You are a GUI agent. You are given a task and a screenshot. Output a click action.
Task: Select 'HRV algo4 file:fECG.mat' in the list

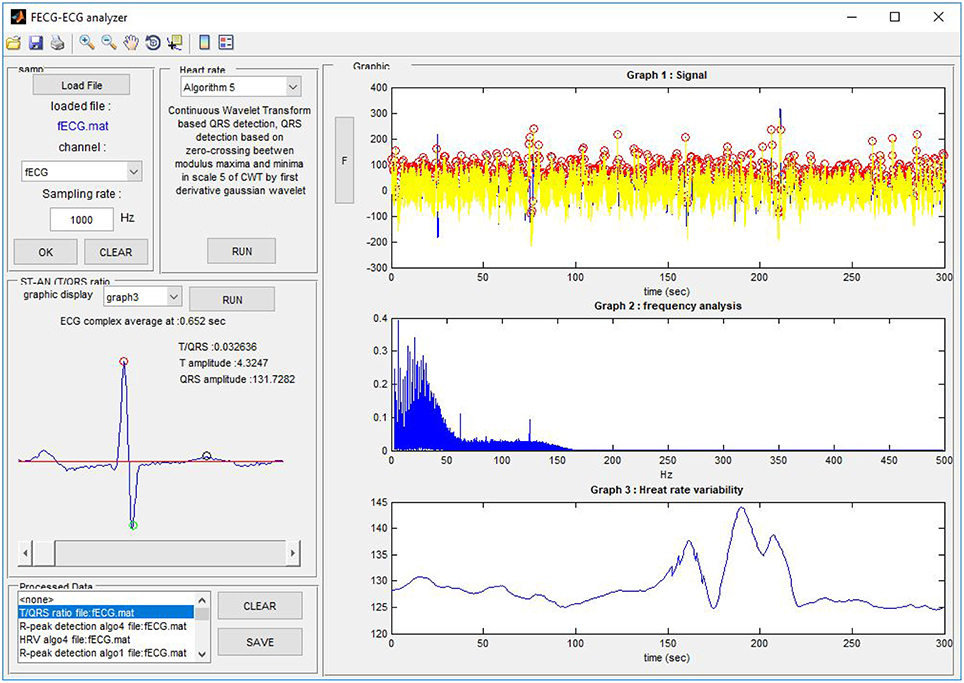point(106,640)
